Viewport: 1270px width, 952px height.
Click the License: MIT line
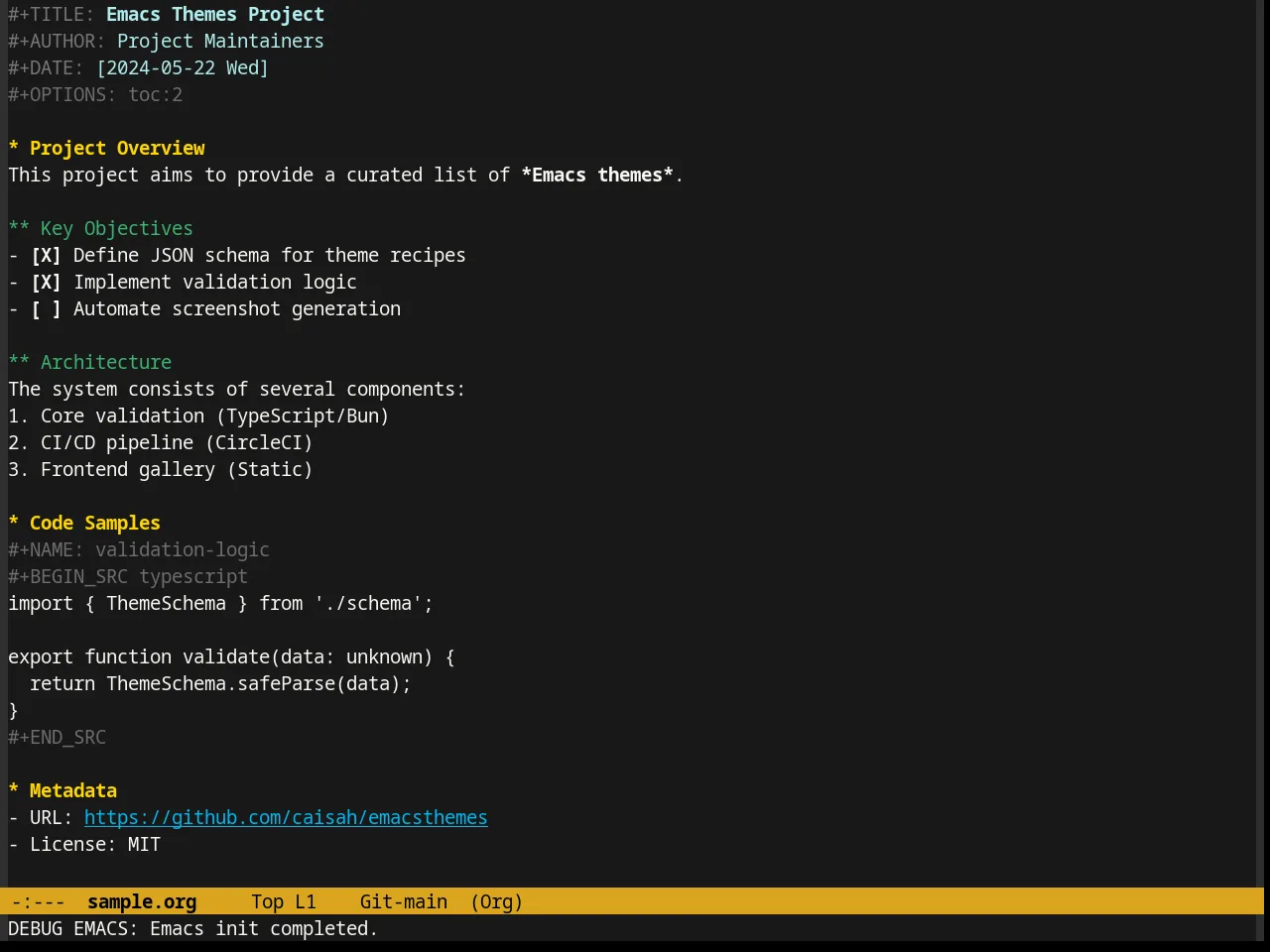click(84, 845)
